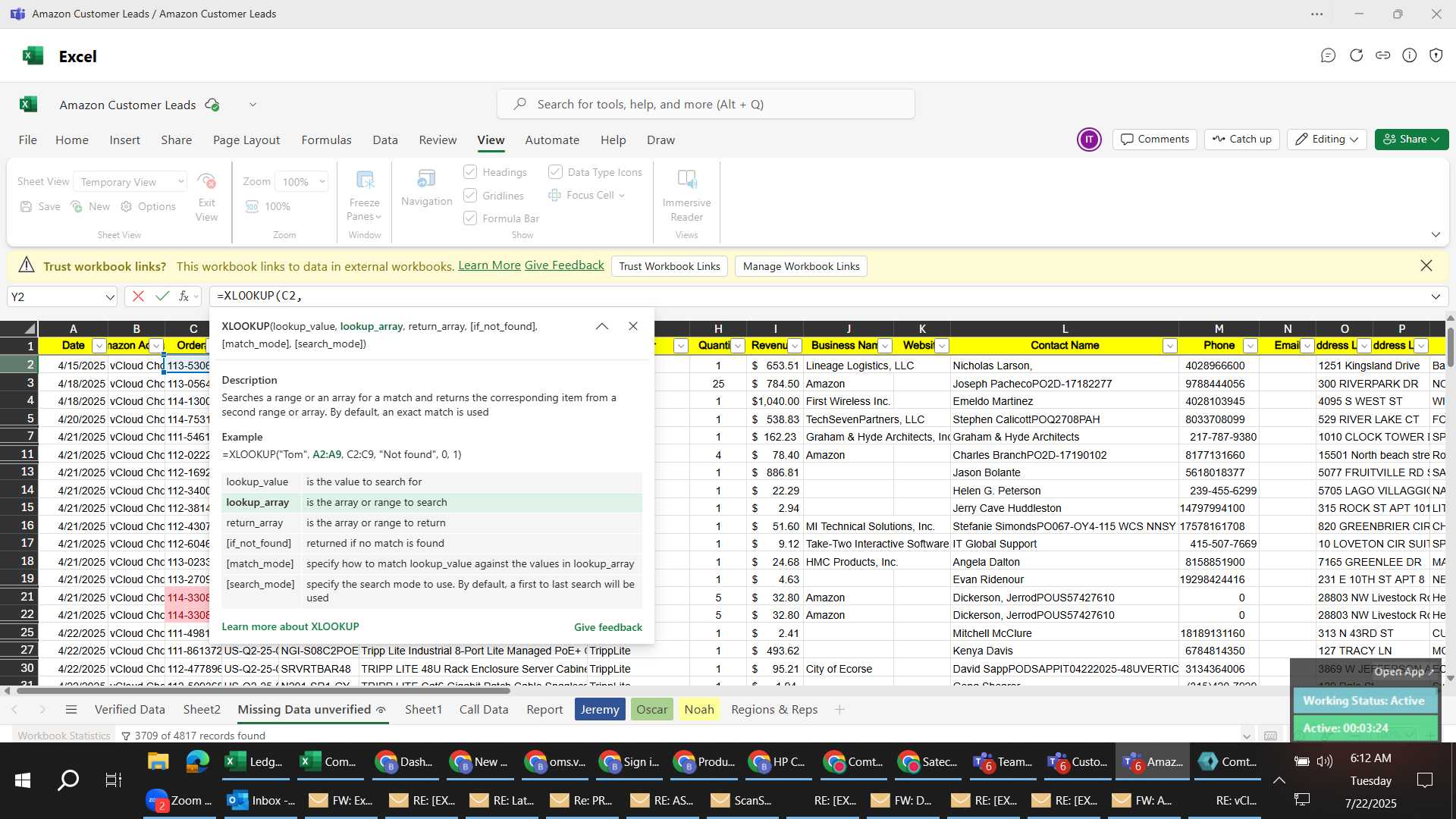
Task: Open Windows Start menu
Action: point(23,780)
